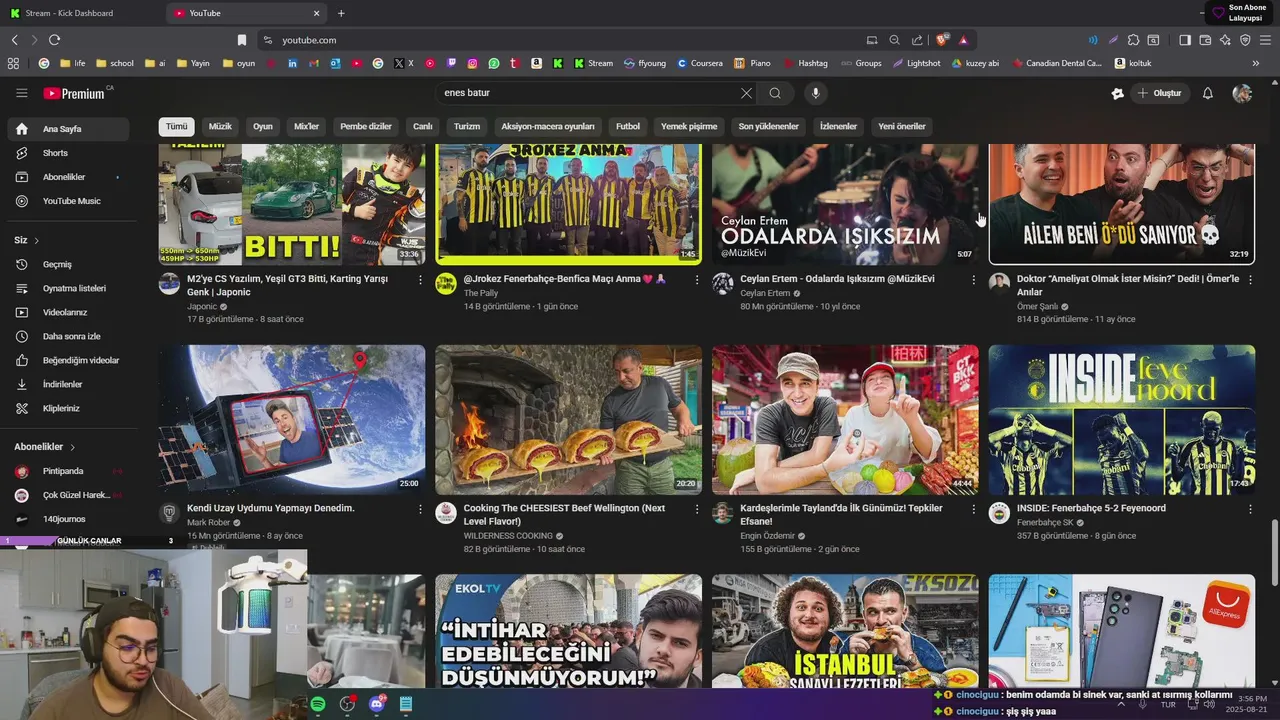
Task: Open the Twitch bookmark icon
Action: (451, 63)
